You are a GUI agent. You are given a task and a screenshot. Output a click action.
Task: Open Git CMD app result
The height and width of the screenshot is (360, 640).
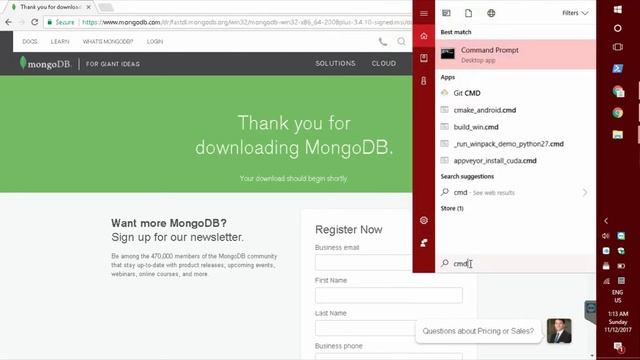(515, 93)
